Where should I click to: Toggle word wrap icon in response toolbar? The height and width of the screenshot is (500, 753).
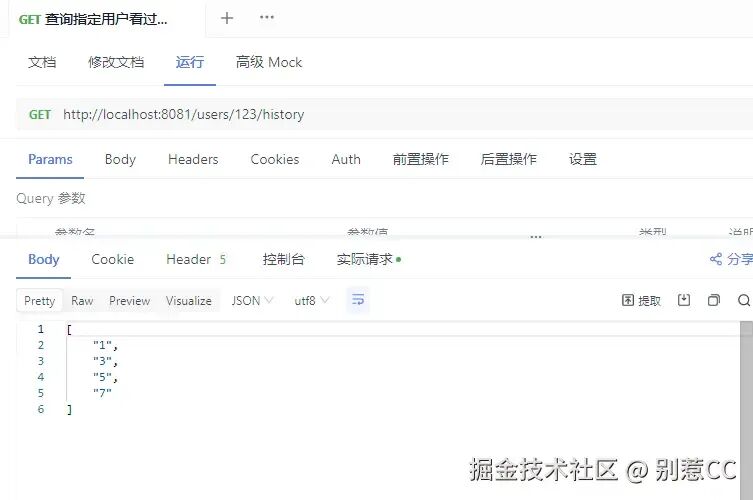click(358, 300)
